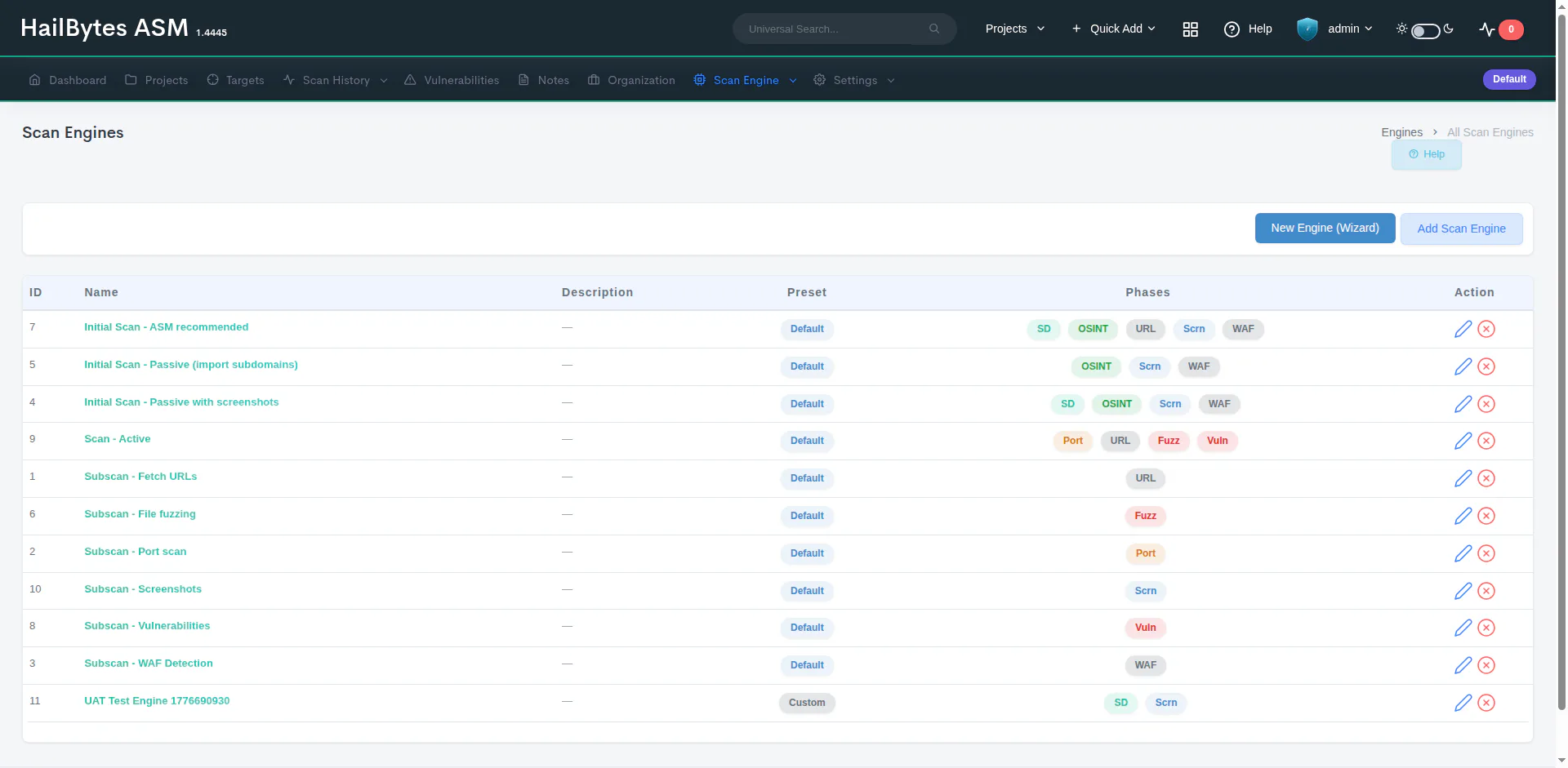Expand the admin user menu
The image size is (1568, 768).
(1350, 29)
